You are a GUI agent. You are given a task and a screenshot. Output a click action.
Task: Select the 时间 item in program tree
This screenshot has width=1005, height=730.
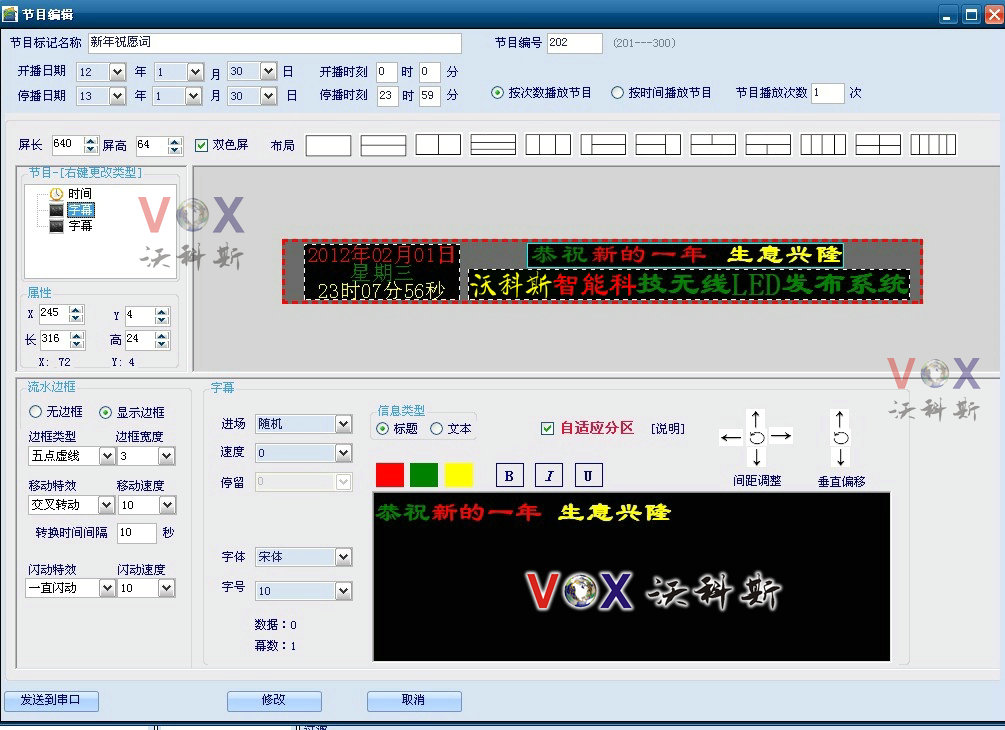pyautogui.click(x=80, y=194)
